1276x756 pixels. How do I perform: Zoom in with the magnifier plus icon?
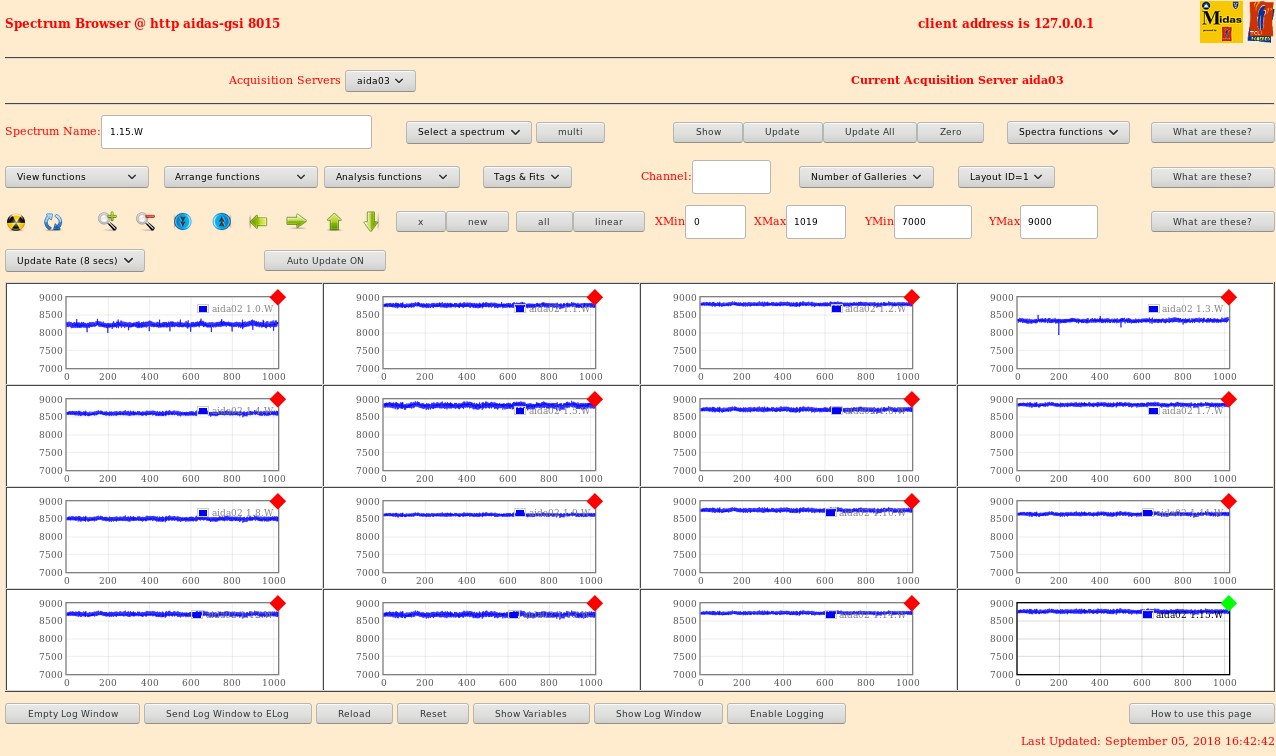[107, 221]
